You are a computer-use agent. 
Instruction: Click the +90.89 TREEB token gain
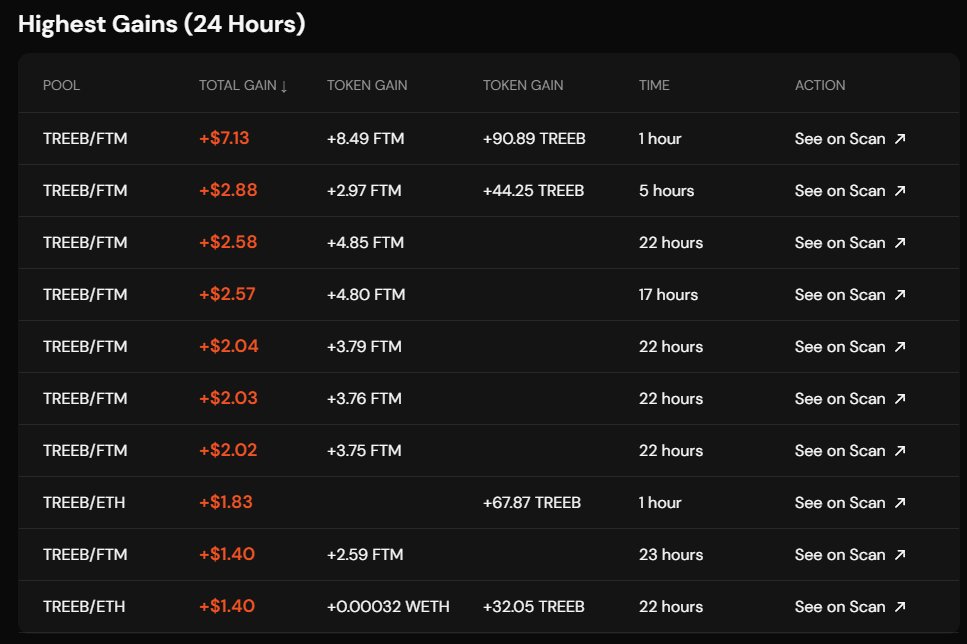(x=534, y=139)
